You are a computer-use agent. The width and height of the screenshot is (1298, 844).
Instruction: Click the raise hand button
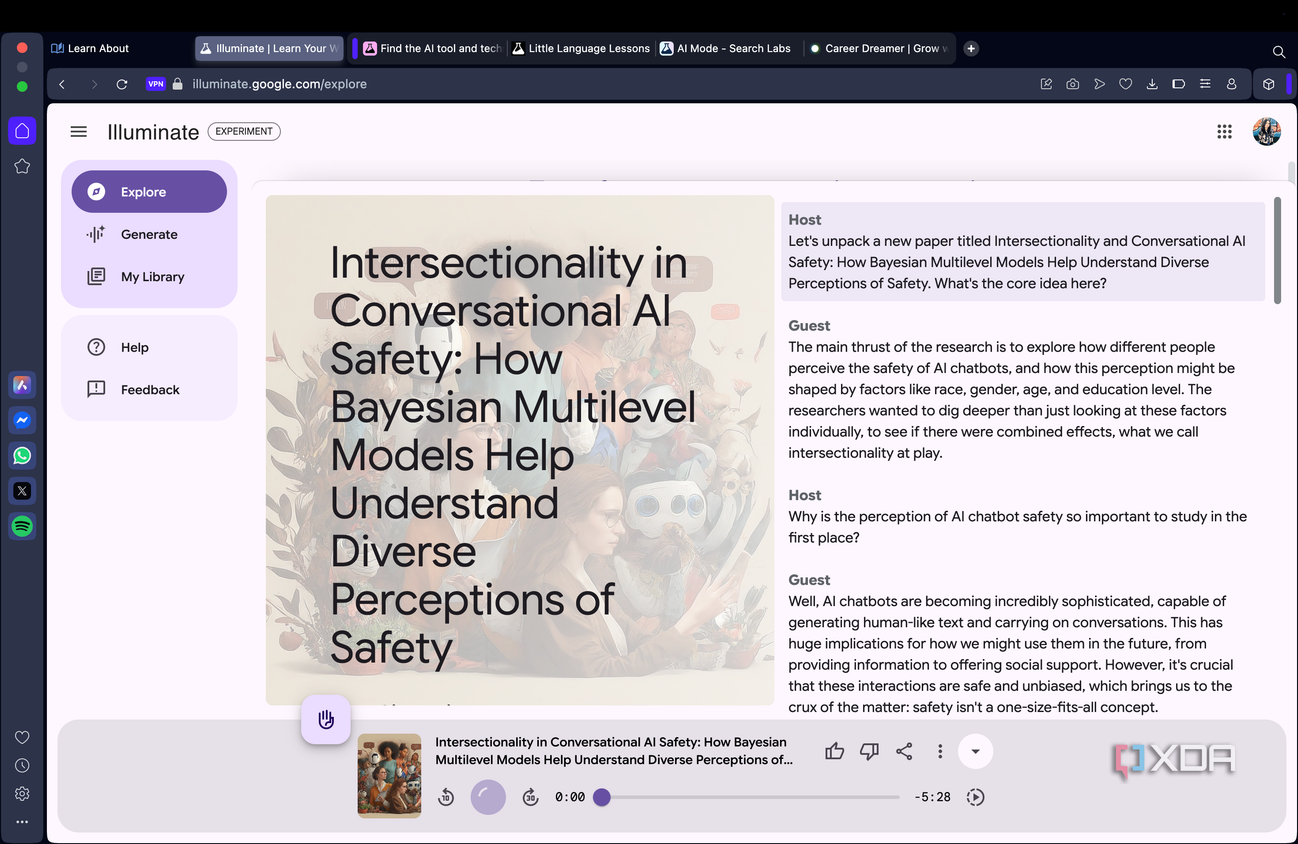(x=326, y=720)
